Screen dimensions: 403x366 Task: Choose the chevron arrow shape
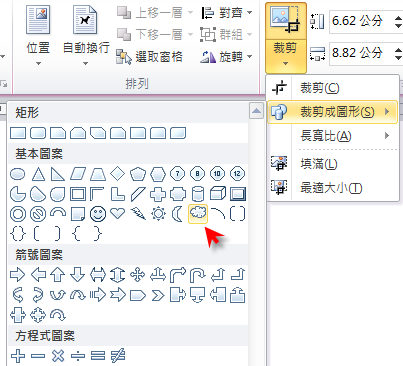(158, 295)
